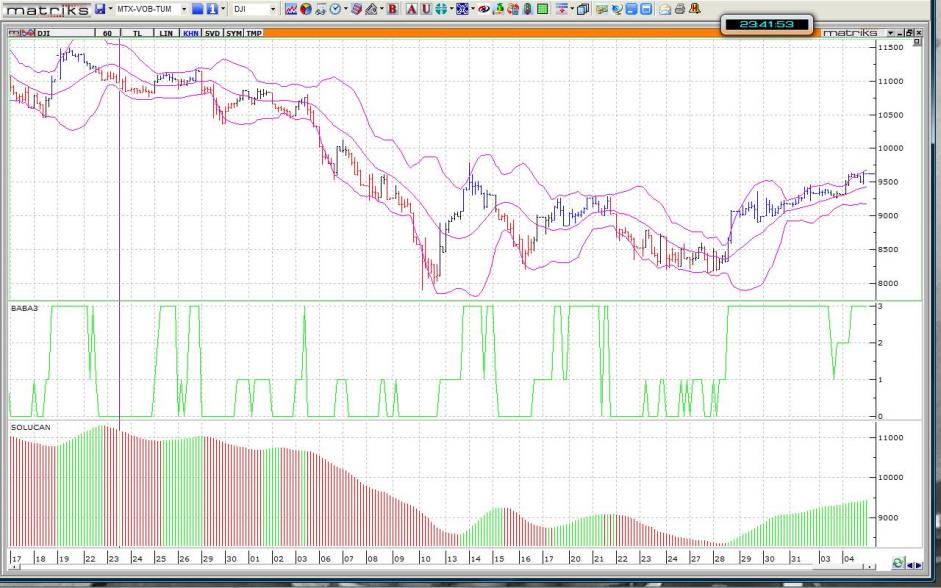Click the blue floppy disk save icon
Viewport: 941px width, 588px height.
pyautogui.click(x=100, y=9)
